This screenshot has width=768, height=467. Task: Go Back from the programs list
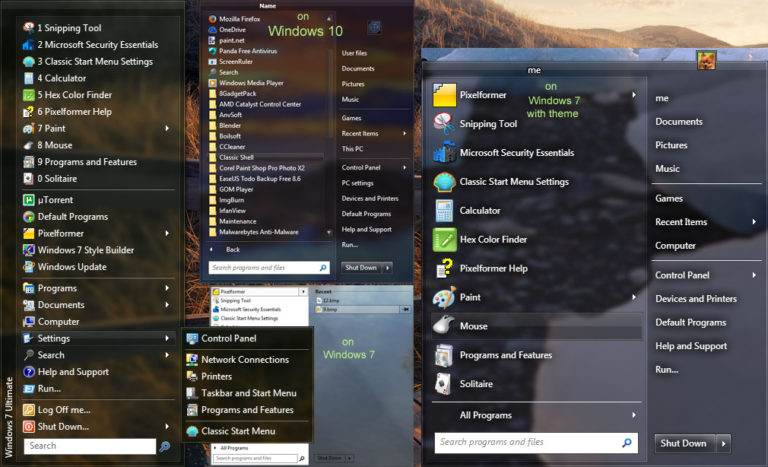click(232, 249)
